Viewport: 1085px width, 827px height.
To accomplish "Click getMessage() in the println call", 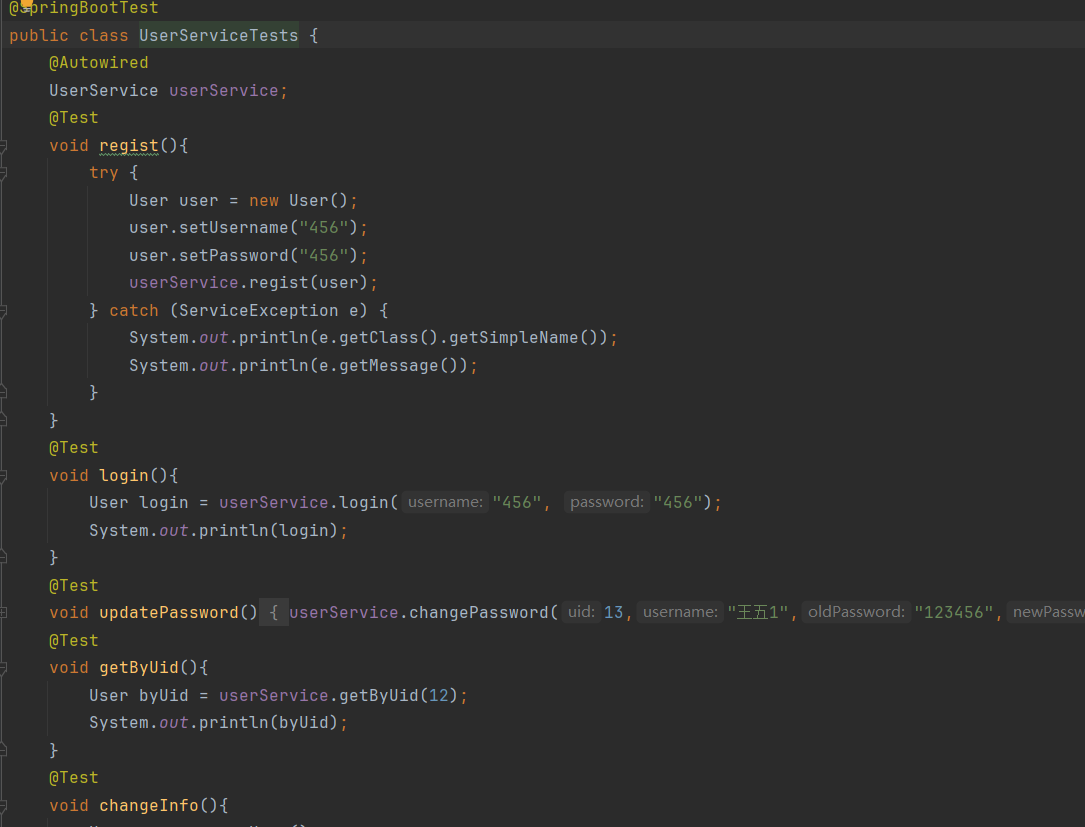I will [399, 365].
